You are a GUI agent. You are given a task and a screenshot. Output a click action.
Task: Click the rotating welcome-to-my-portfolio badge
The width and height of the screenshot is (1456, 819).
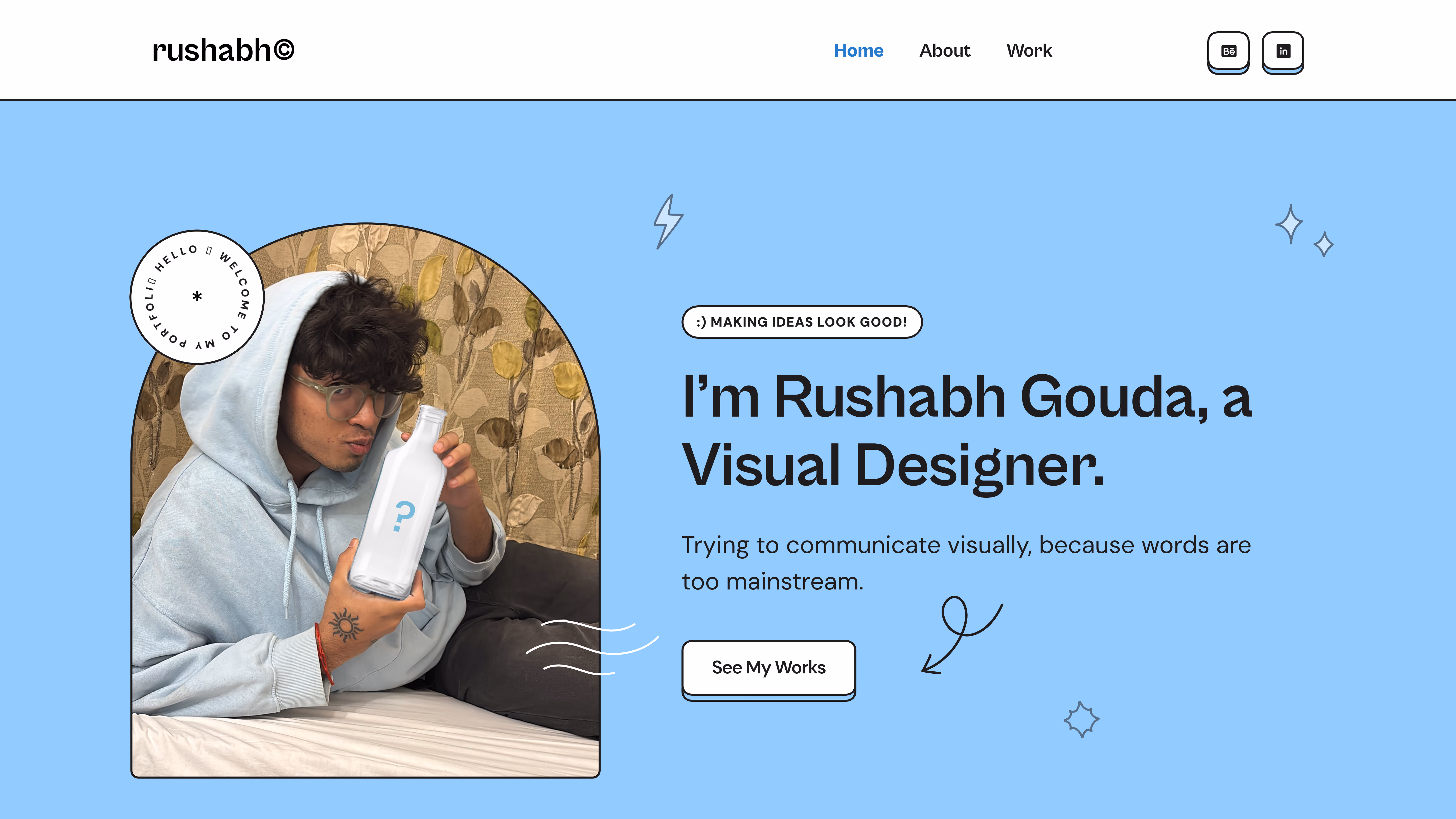pos(197,297)
